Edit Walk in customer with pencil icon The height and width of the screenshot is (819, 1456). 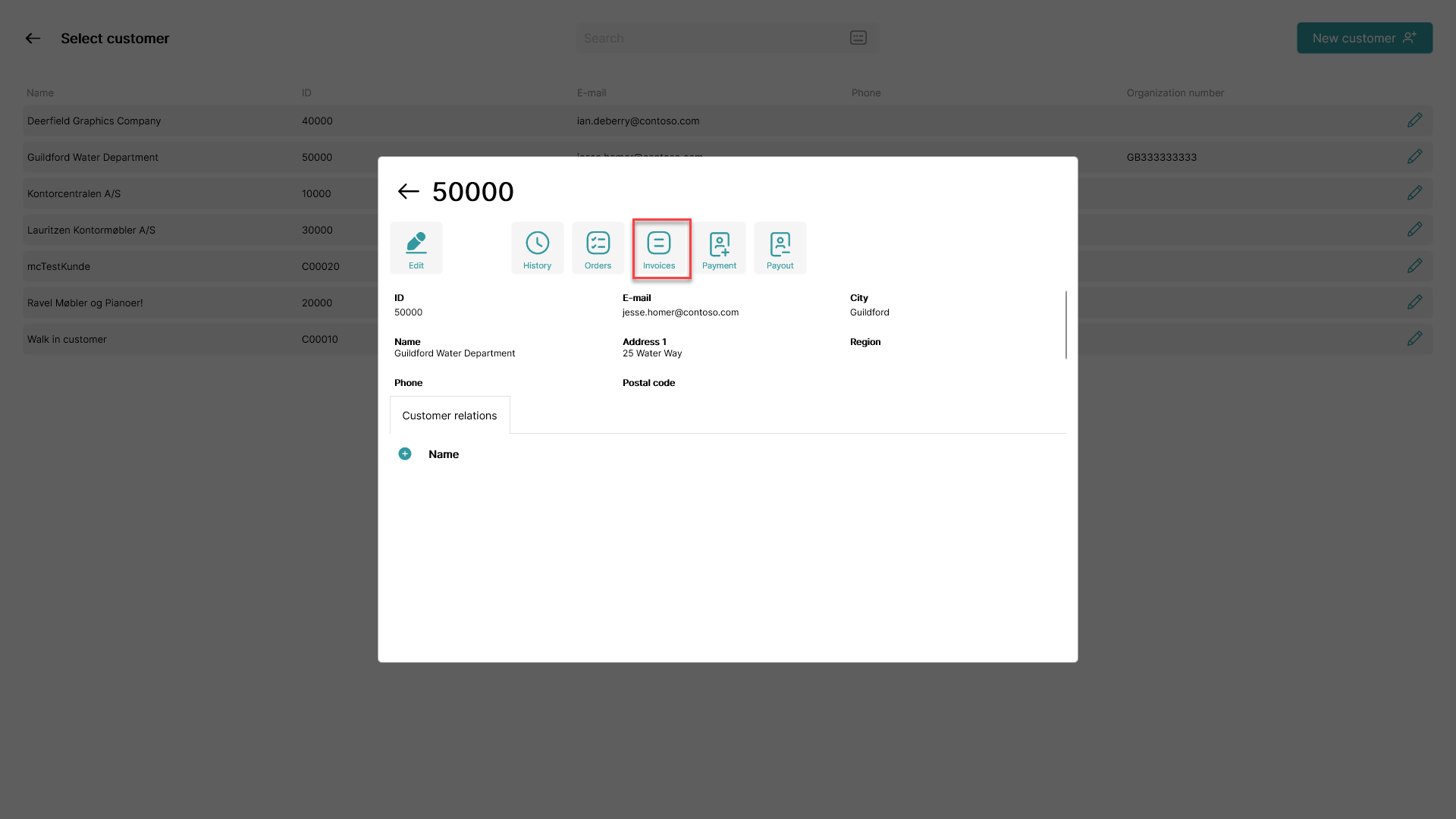tap(1414, 339)
